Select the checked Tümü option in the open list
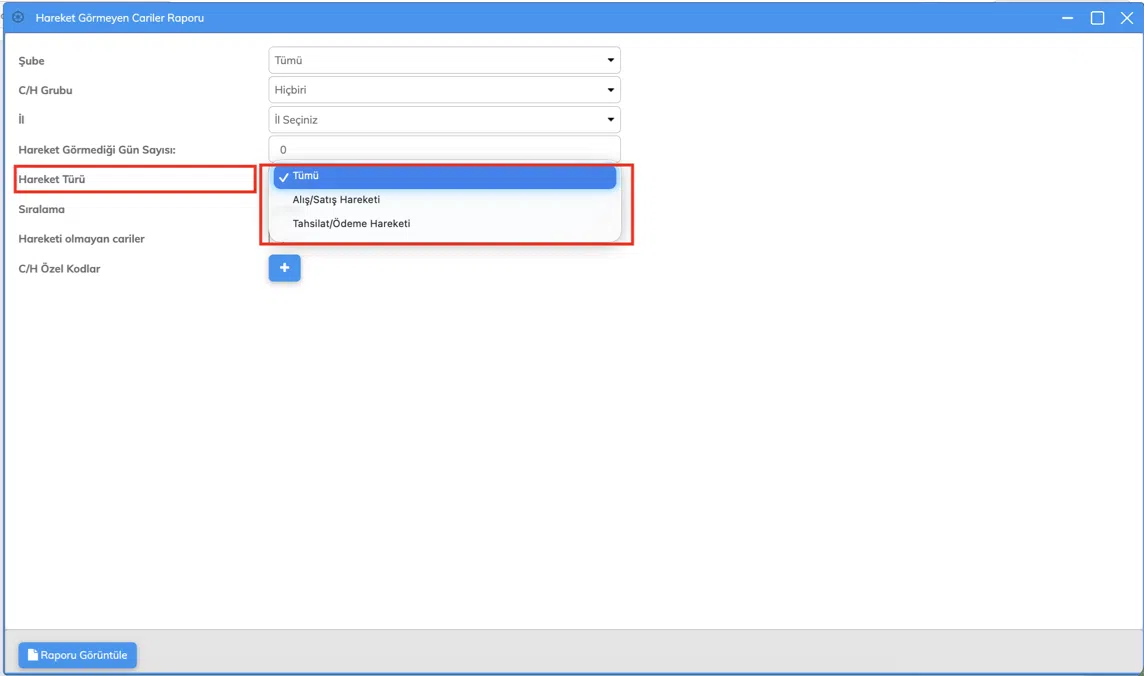Viewport: 1145px width, 676px height. (444, 176)
